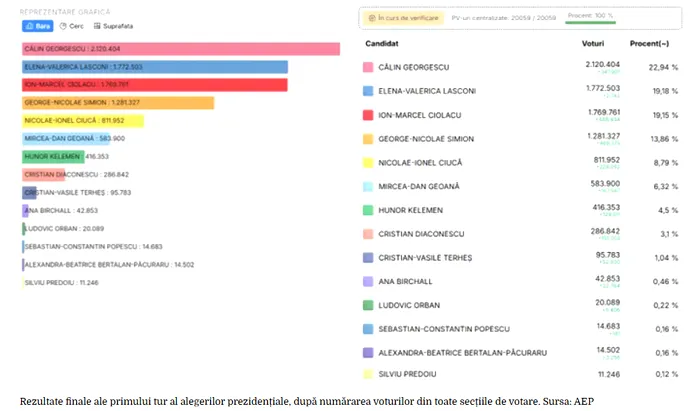Click the blue swatch beside Elena-Valerica Lasconi
This screenshot has width=700, height=411.
click(x=367, y=91)
